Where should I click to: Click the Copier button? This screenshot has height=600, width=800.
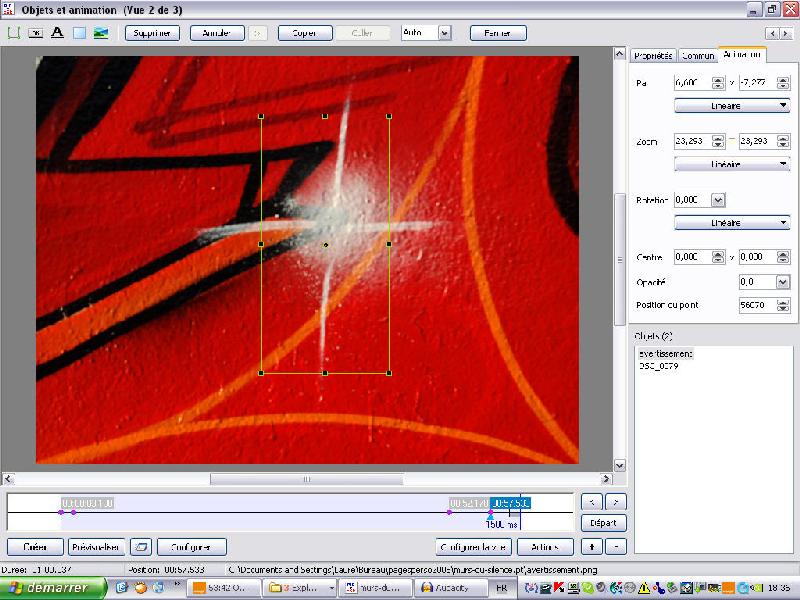[305, 33]
